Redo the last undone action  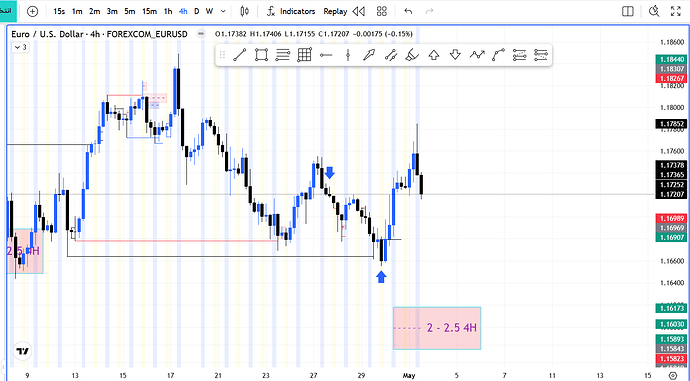tap(429, 11)
